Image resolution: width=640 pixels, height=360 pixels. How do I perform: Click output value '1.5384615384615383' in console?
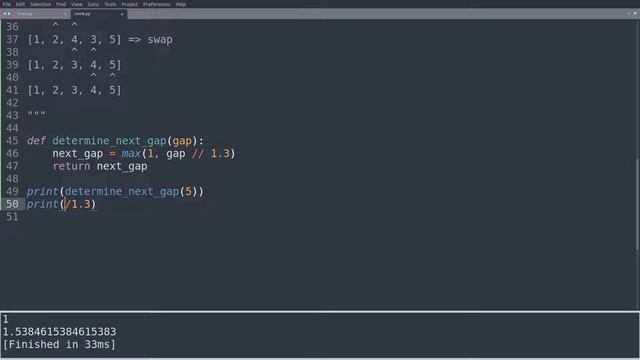[x=60, y=332]
